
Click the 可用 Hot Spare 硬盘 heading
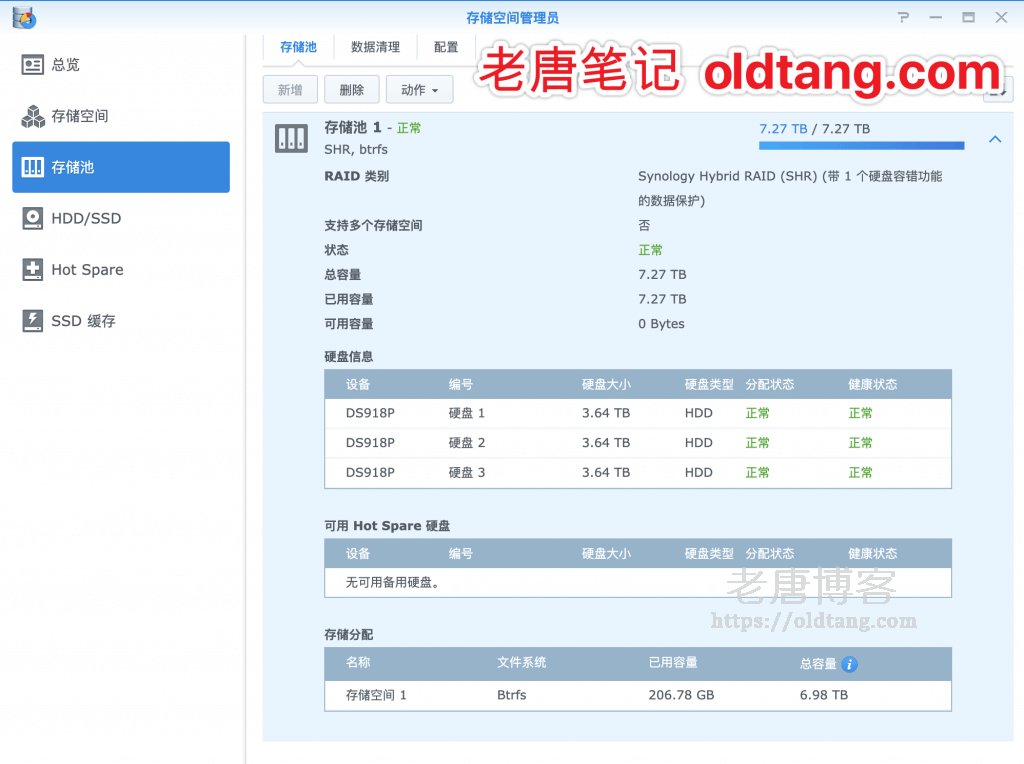387,526
